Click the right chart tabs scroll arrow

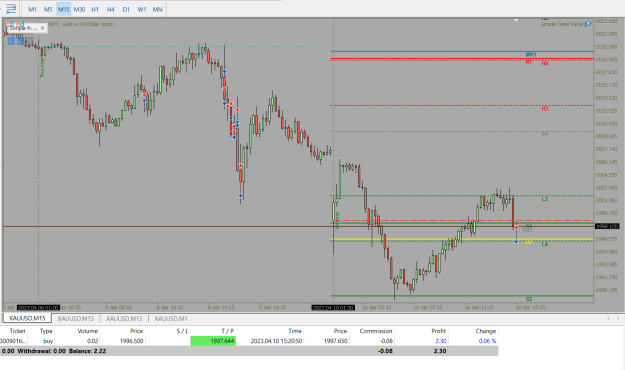tap(618, 318)
